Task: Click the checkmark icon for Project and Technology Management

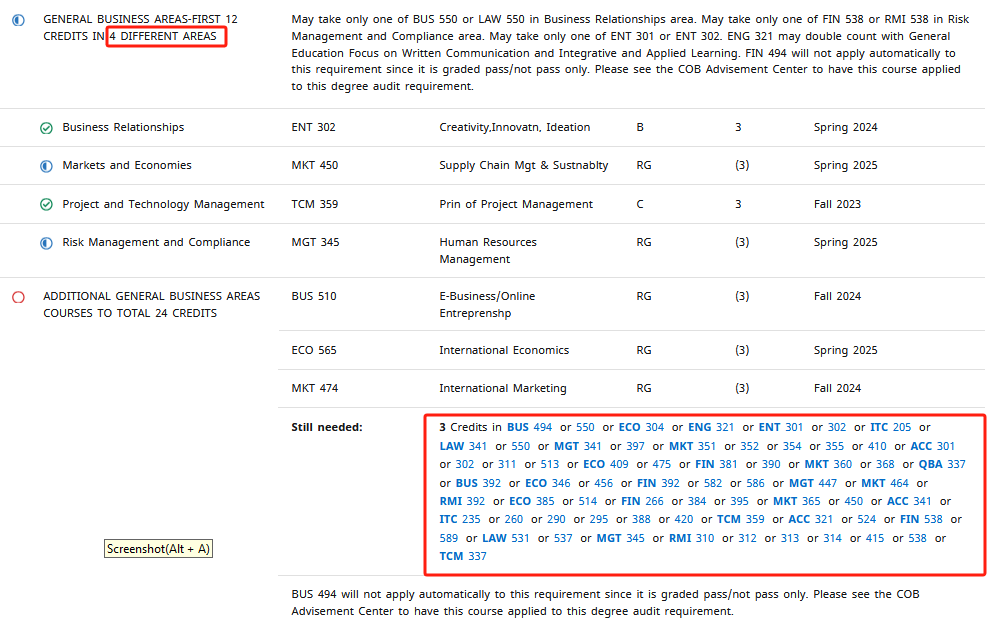Action: pos(46,205)
